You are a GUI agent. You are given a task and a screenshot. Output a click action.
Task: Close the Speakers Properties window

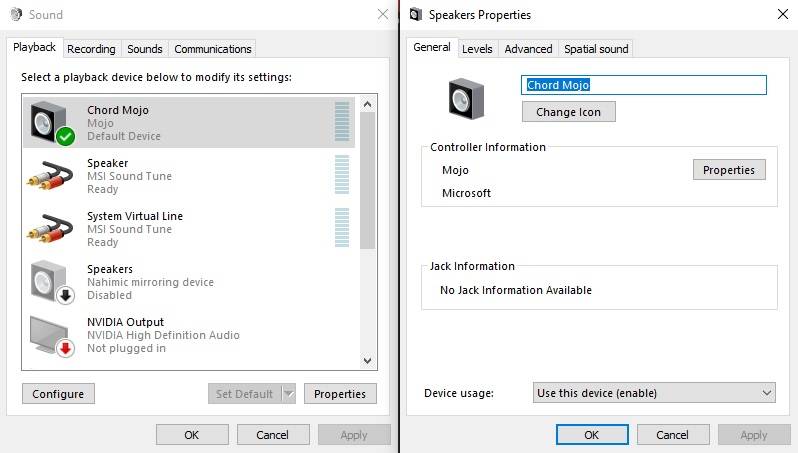[x=783, y=14]
